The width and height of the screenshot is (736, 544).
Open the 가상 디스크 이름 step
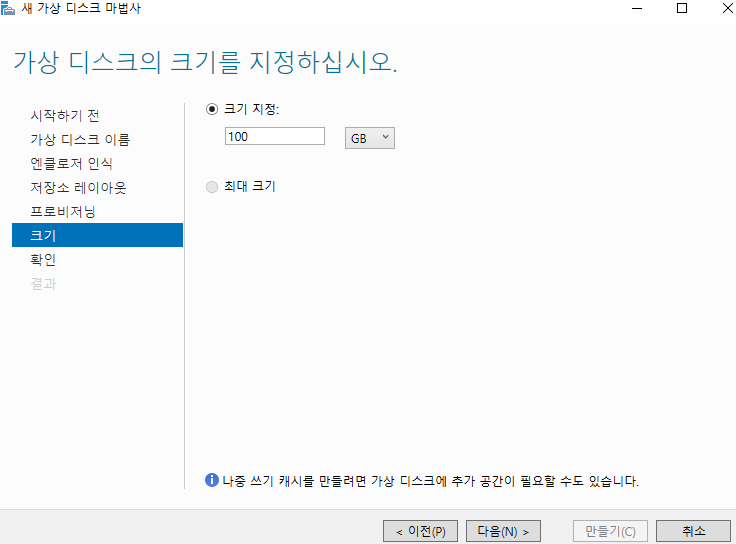[x=80, y=139]
